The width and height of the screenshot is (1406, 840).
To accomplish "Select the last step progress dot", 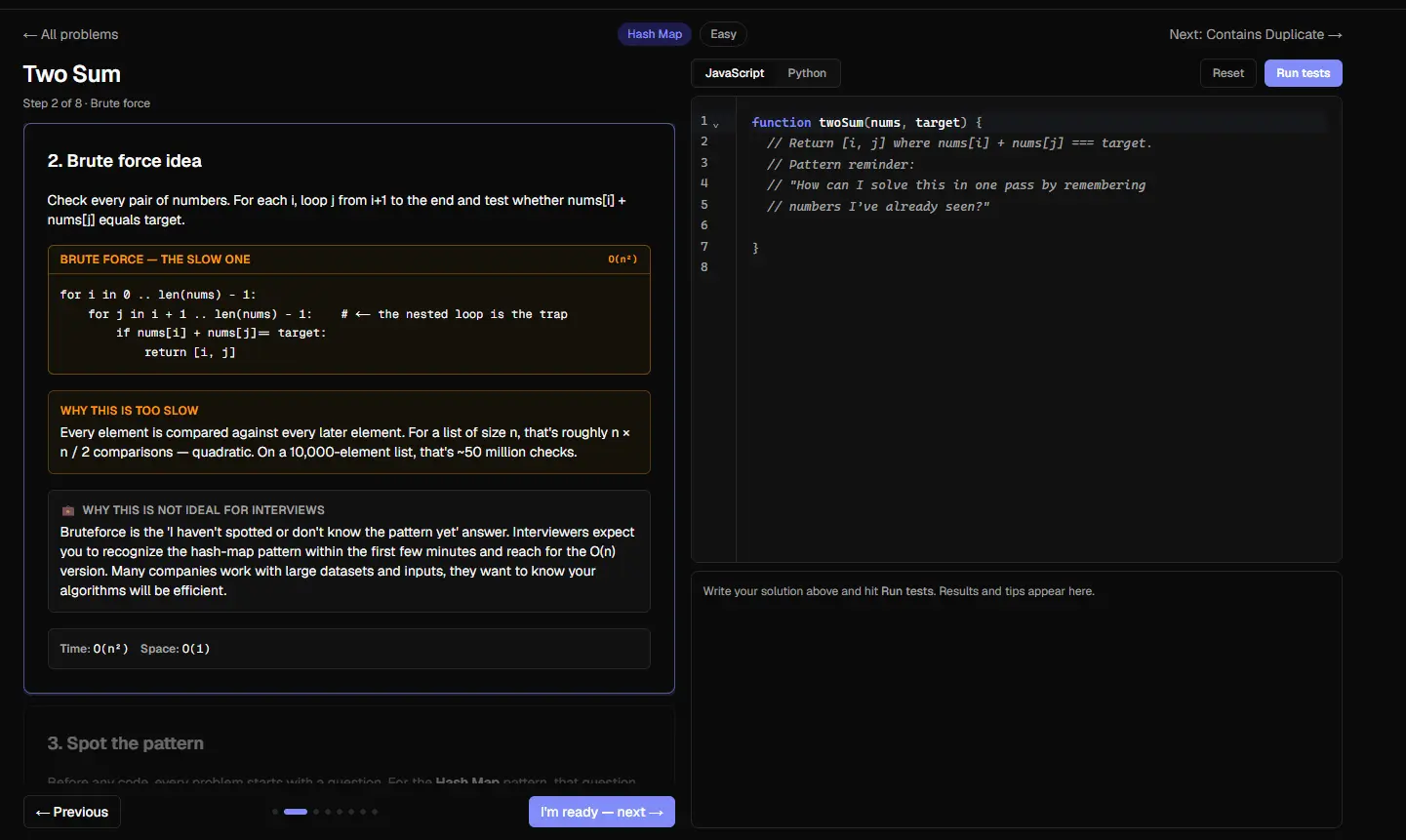I will pos(375,812).
